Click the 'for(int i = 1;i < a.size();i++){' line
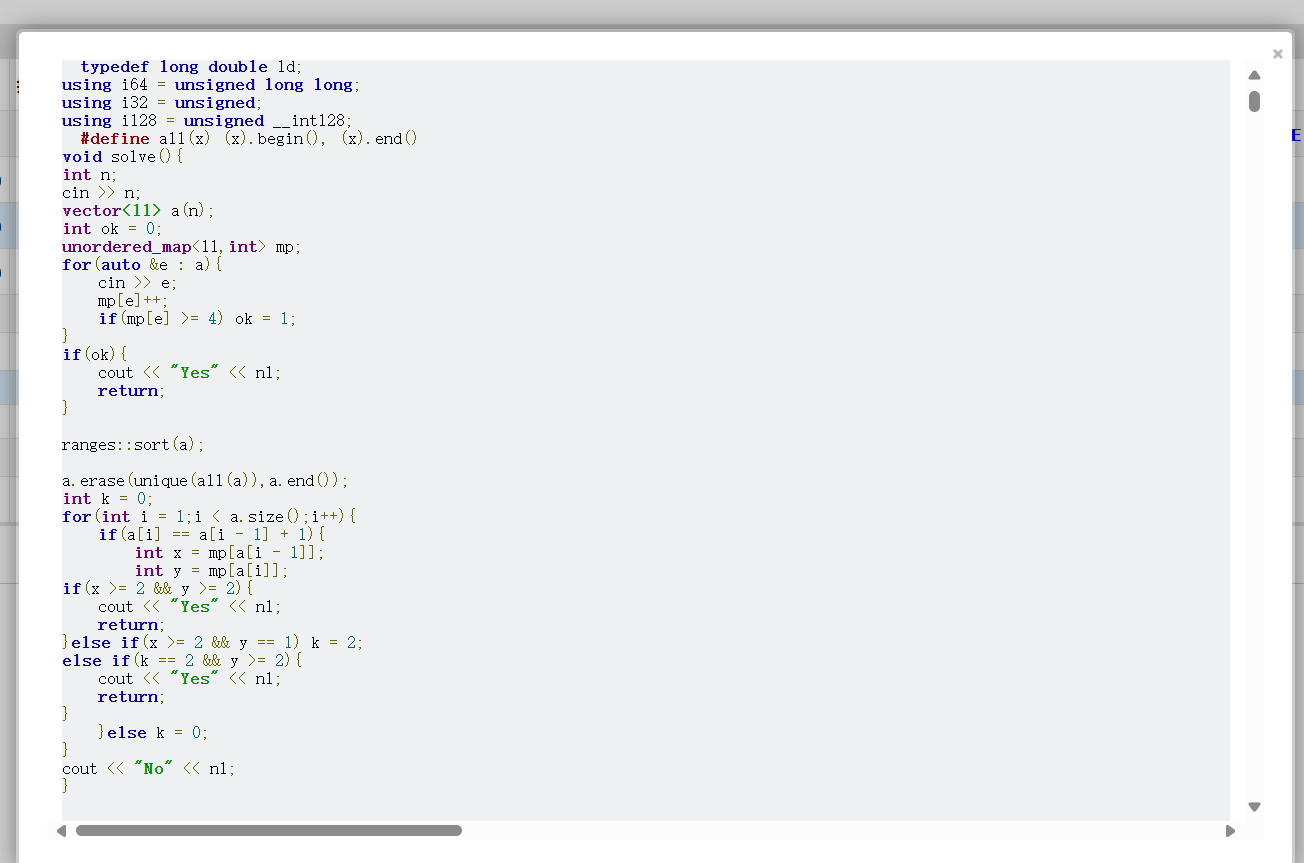The height and width of the screenshot is (863, 1304). tap(209, 517)
